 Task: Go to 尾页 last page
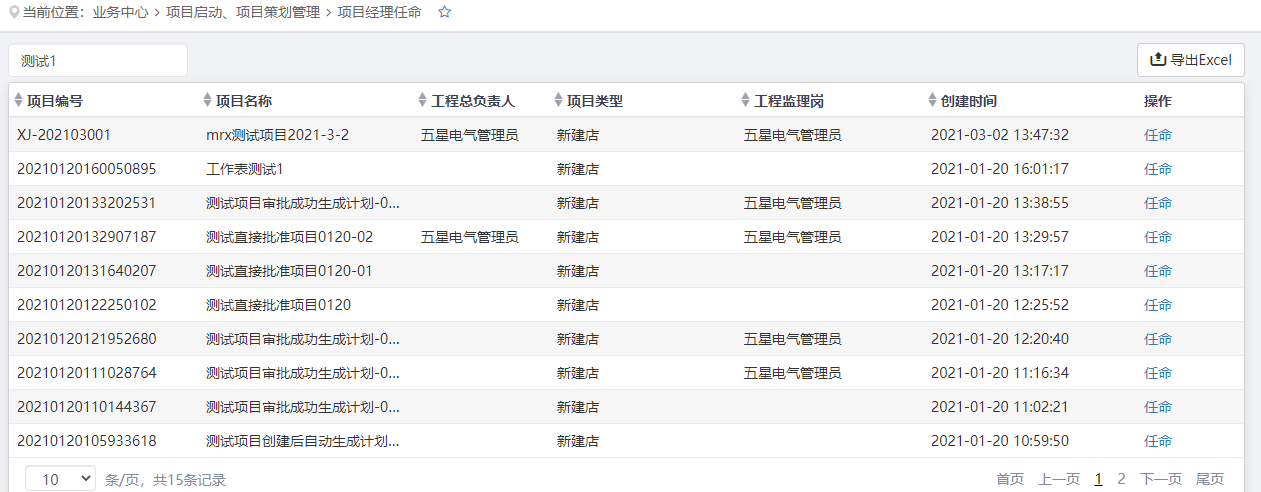[x=1210, y=479]
